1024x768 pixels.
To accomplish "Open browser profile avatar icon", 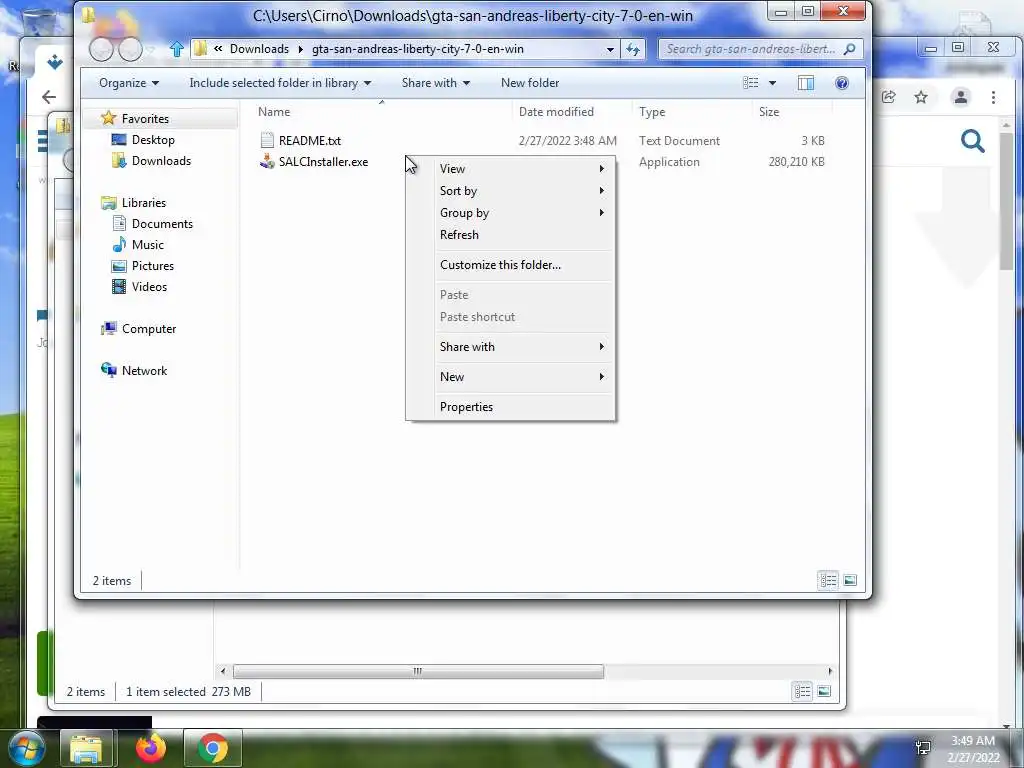I will 961,97.
